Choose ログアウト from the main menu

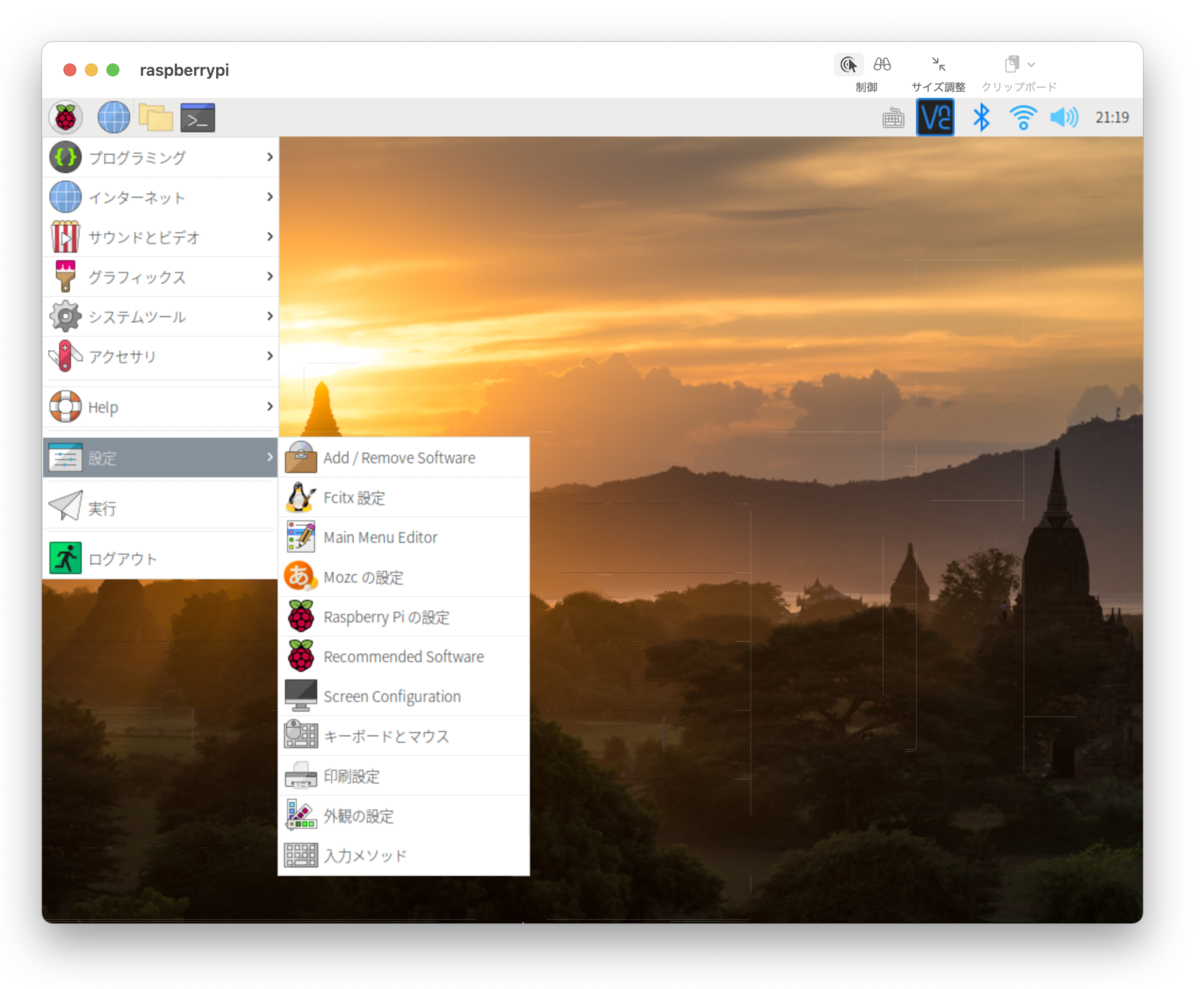[160, 558]
